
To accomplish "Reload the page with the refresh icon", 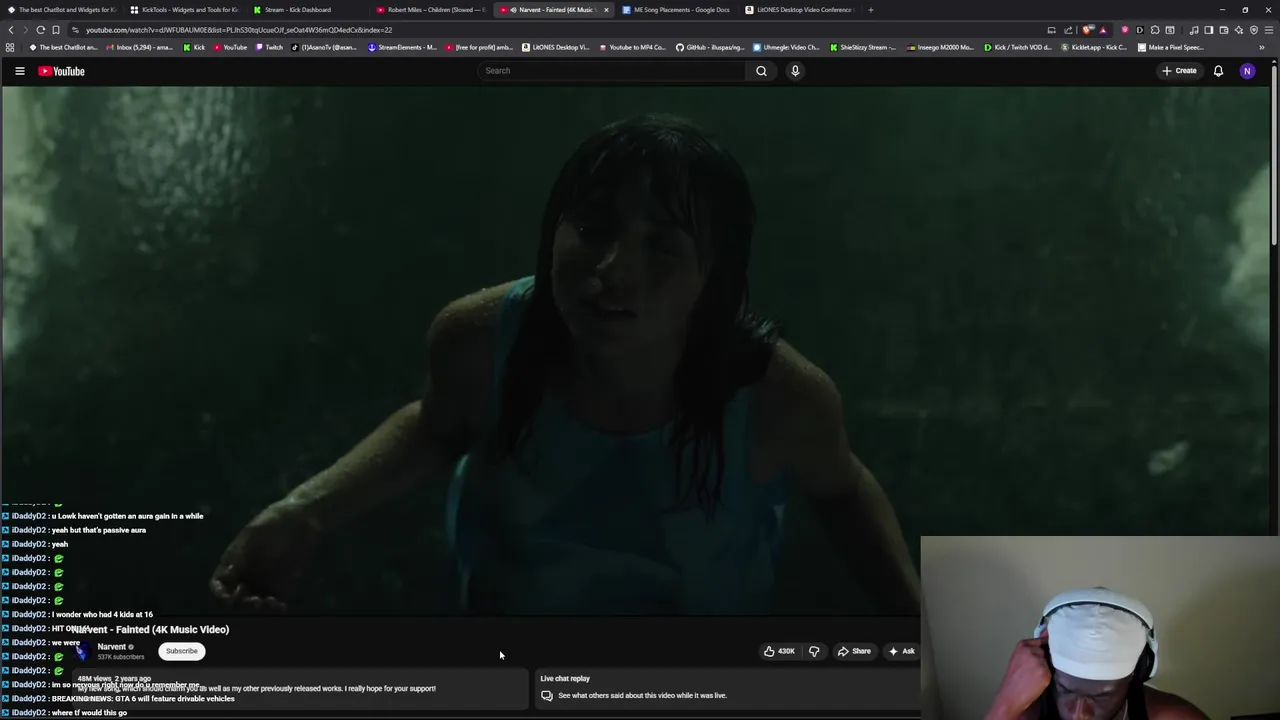I will click(41, 30).
